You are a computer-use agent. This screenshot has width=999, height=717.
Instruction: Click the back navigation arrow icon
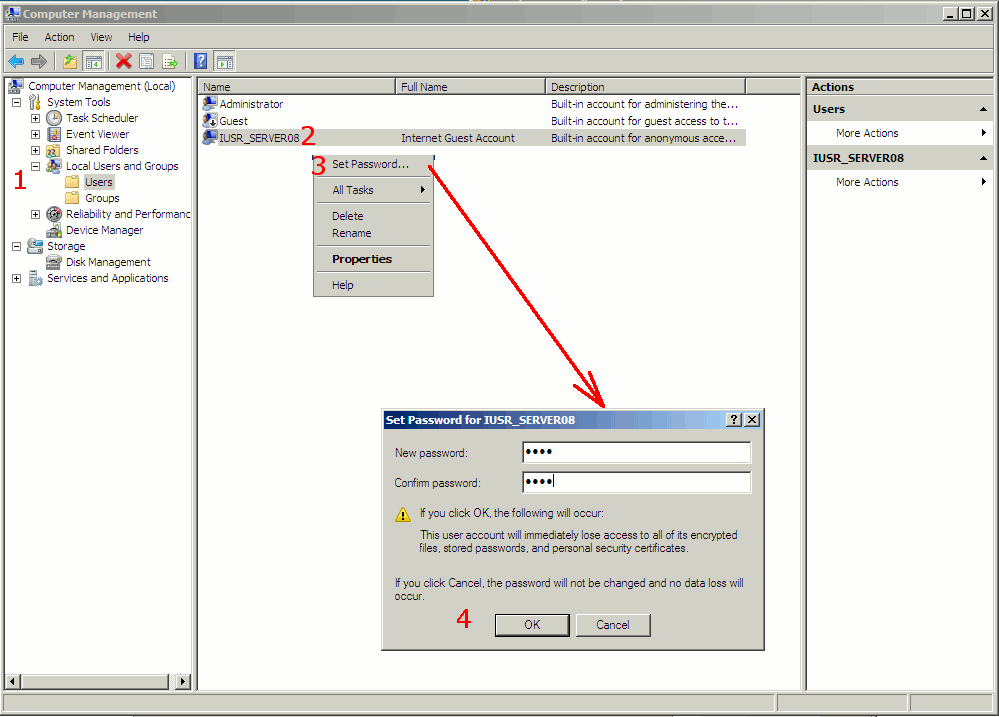point(15,61)
